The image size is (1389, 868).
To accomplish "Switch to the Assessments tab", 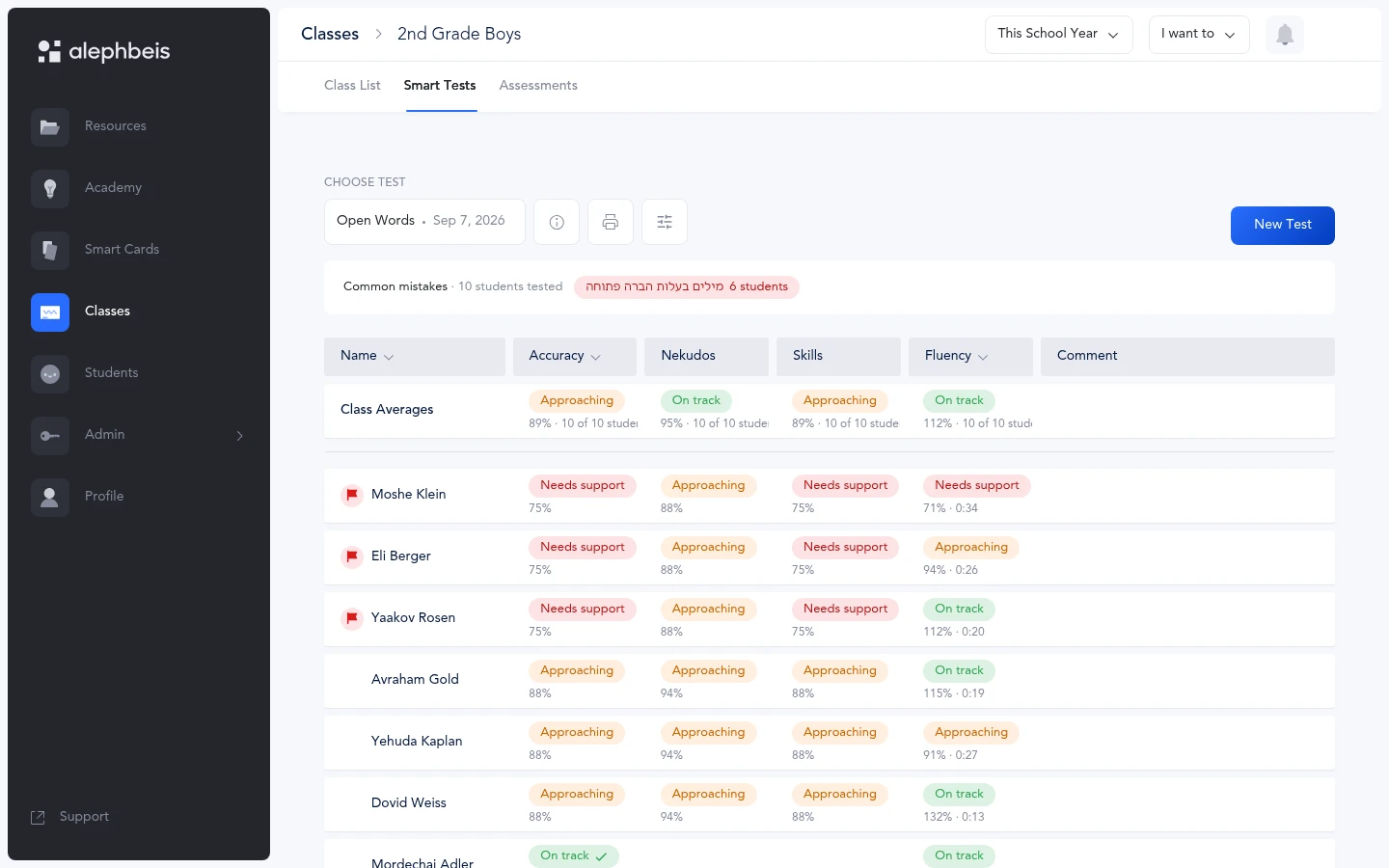I will pos(538,86).
